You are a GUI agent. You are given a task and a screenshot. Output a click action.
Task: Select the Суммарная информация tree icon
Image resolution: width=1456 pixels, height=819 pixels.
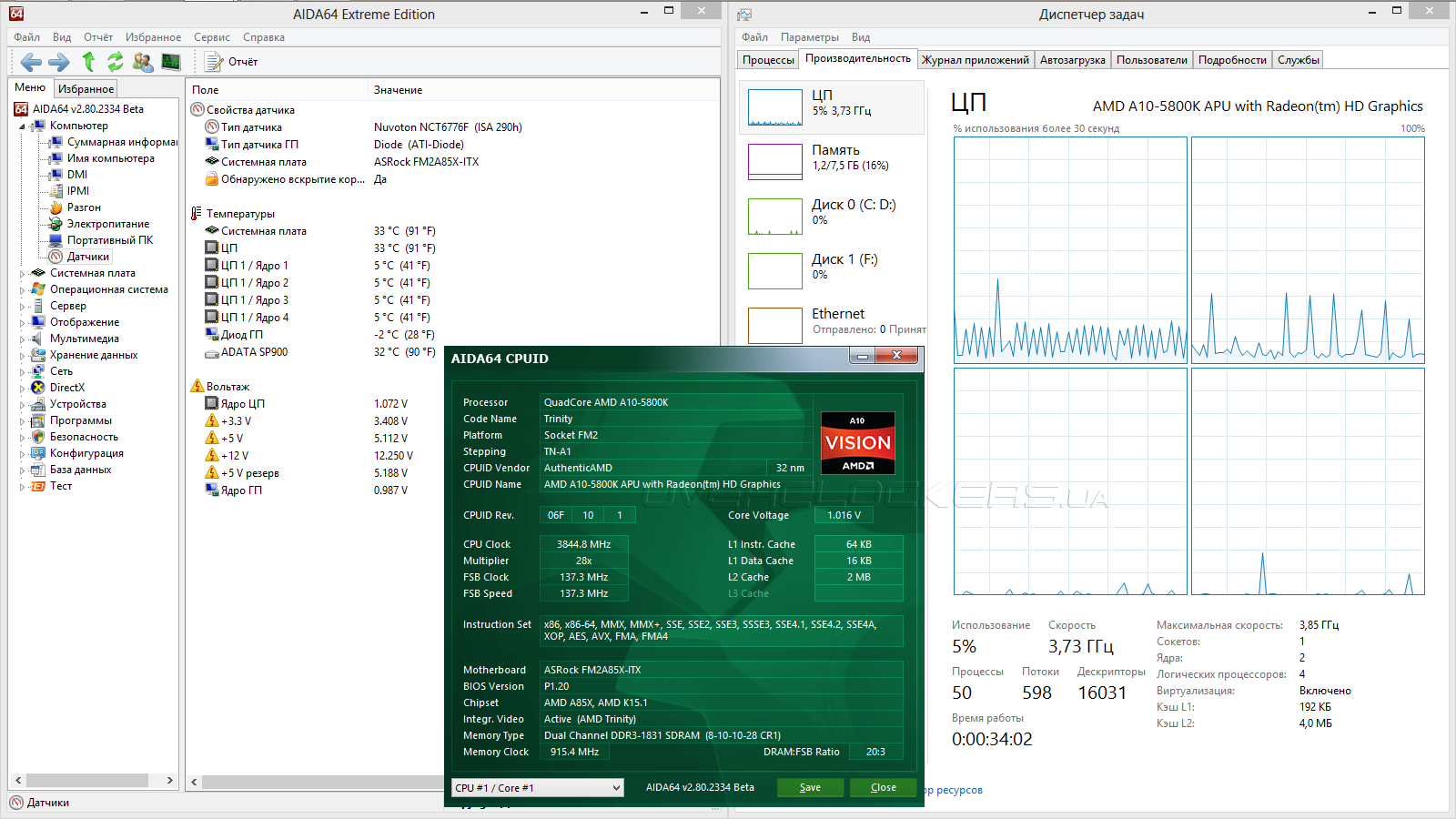point(56,142)
